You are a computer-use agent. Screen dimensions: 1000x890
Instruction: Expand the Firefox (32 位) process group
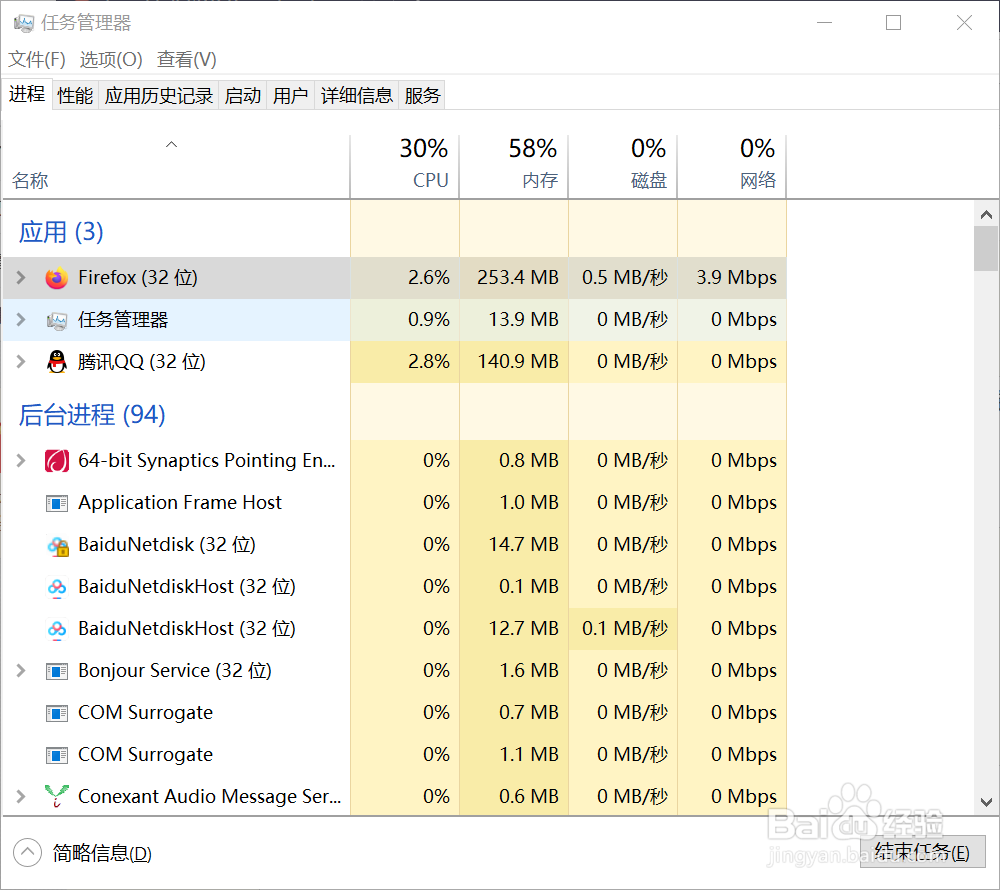(x=20, y=277)
